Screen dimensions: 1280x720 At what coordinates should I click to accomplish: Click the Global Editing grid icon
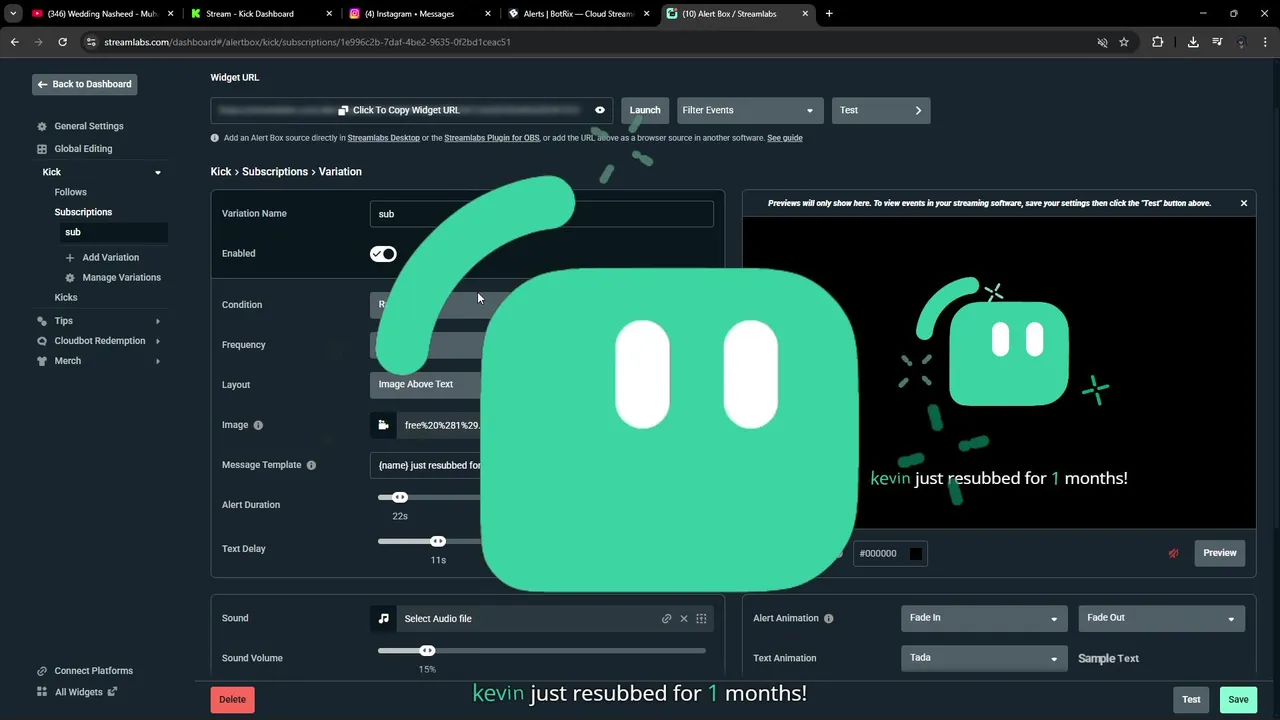coord(42,149)
